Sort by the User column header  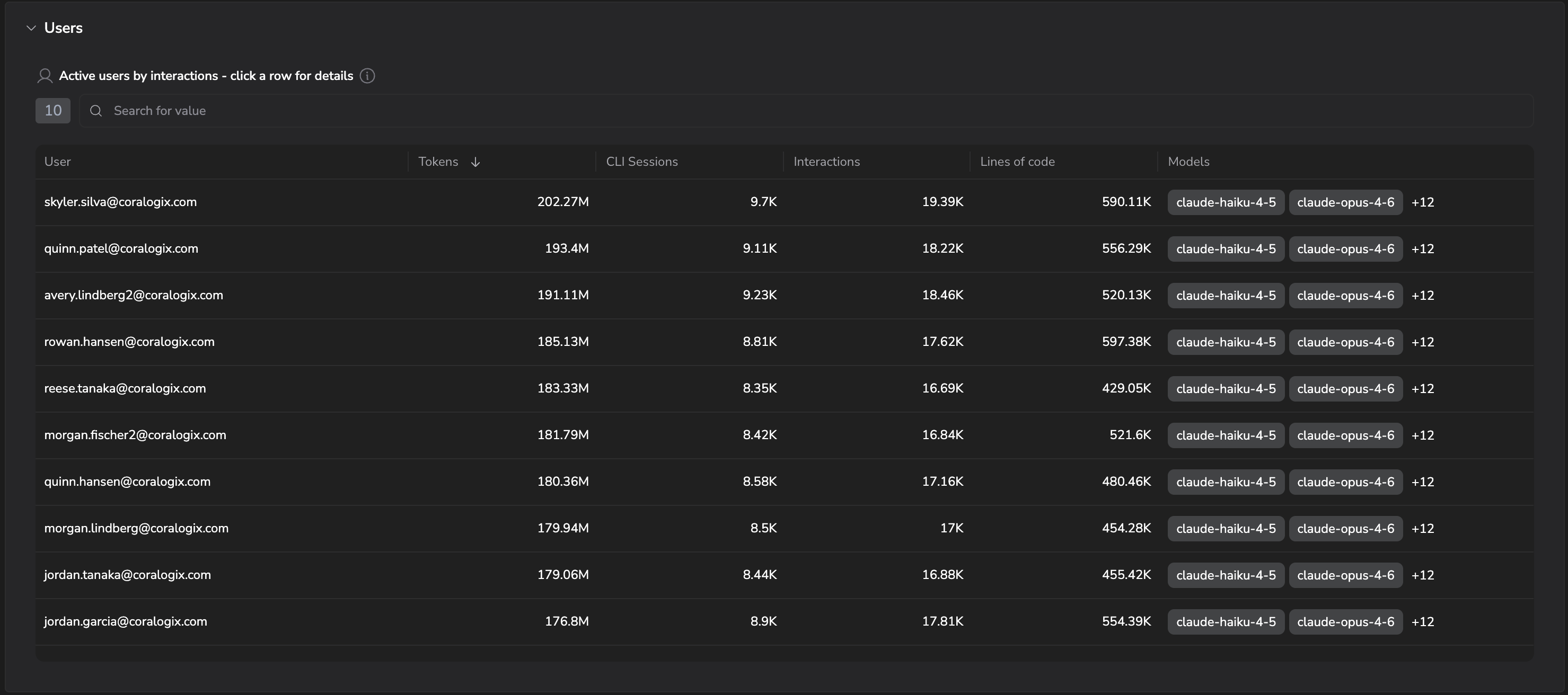tap(57, 162)
